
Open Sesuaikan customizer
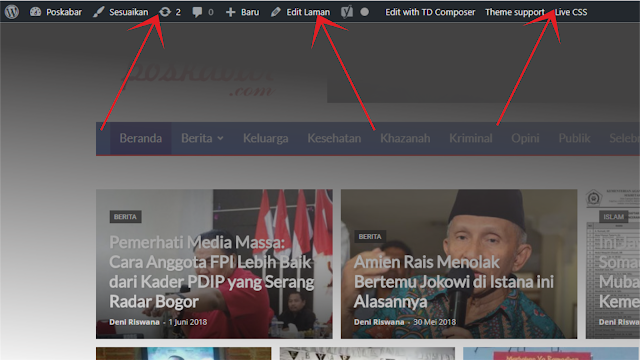(x=120, y=12)
